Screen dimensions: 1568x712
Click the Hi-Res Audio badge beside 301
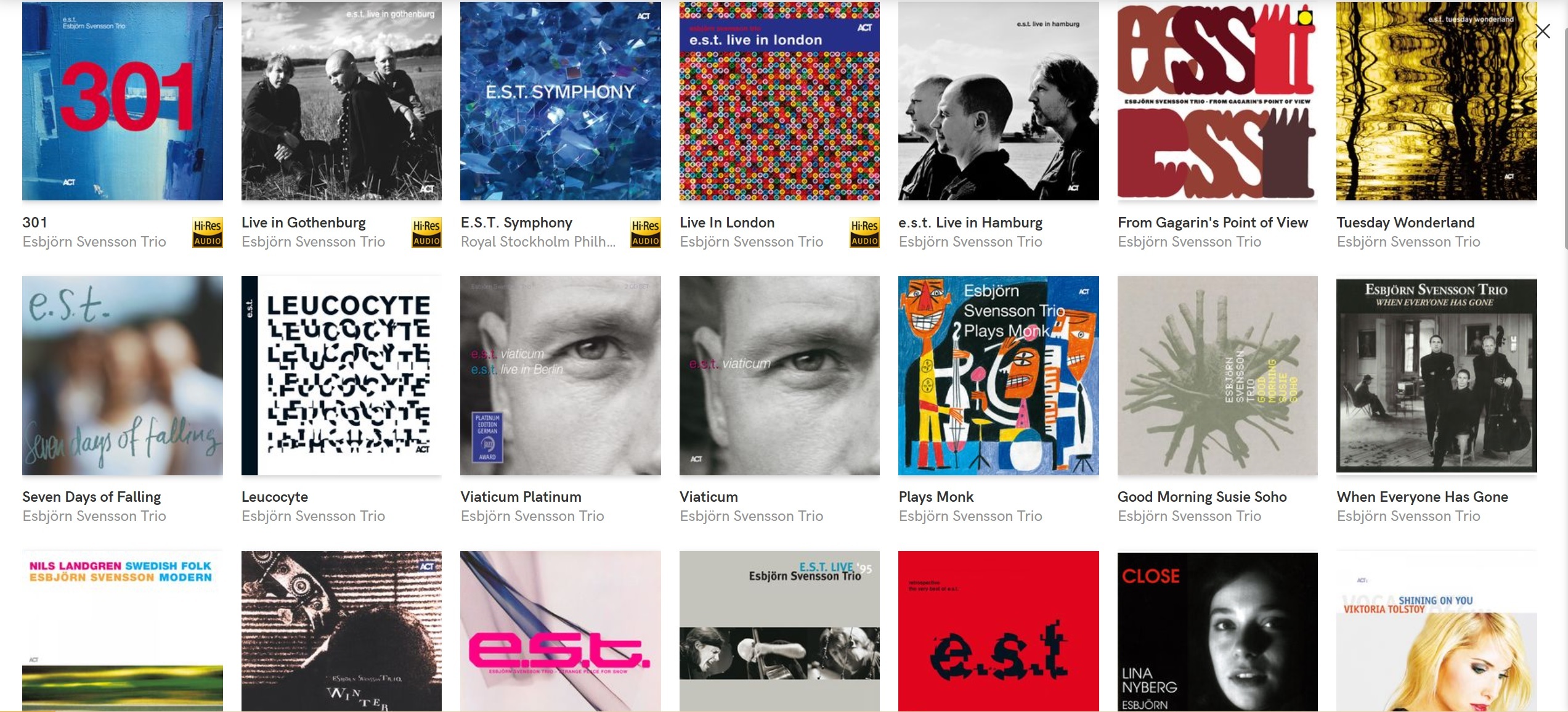pyautogui.click(x=208, y=233)
